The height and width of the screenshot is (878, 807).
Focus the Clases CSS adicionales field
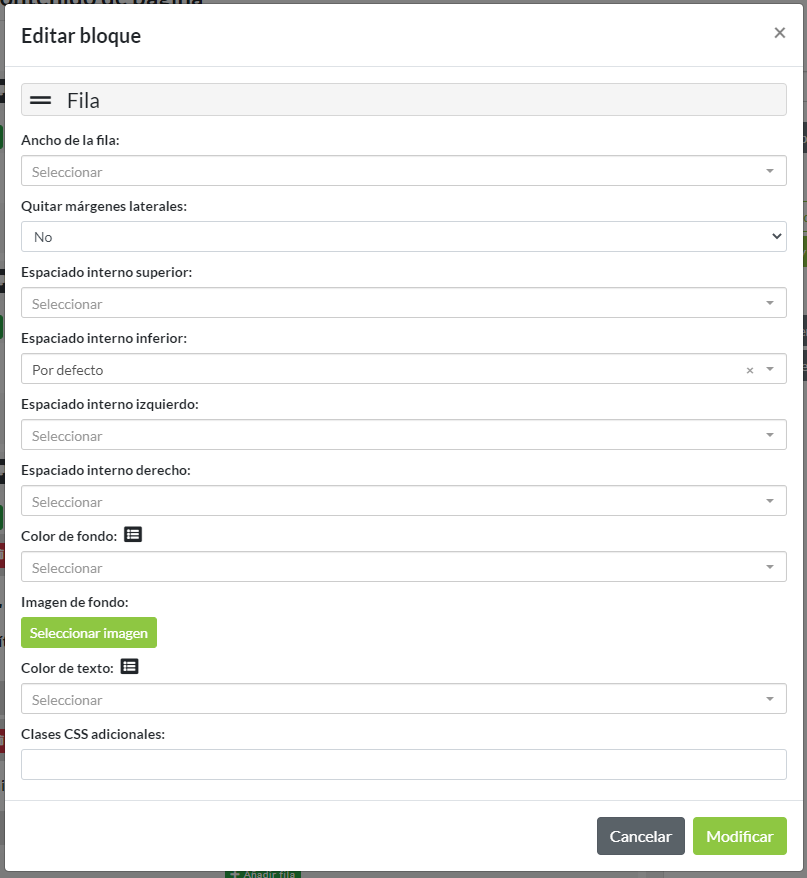[403, 765]
